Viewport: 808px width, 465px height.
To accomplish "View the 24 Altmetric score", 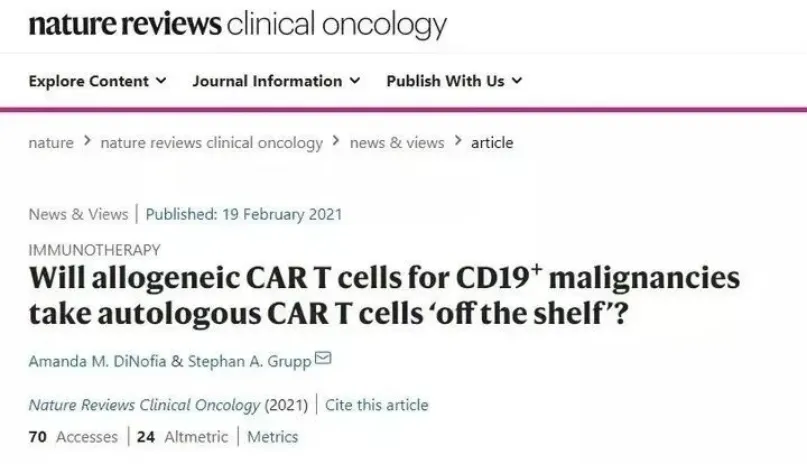I will 182,437.
